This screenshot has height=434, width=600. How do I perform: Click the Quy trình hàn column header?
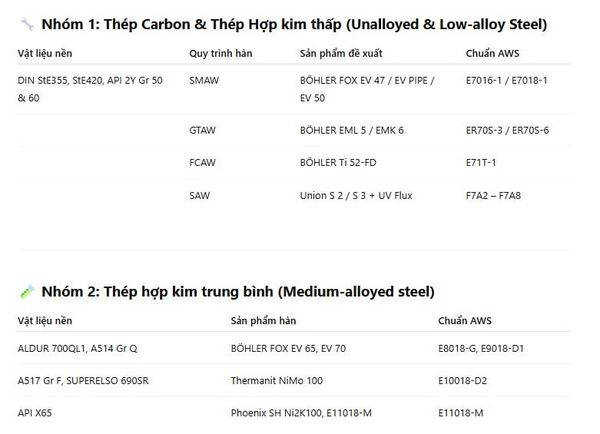pos(221,53)
